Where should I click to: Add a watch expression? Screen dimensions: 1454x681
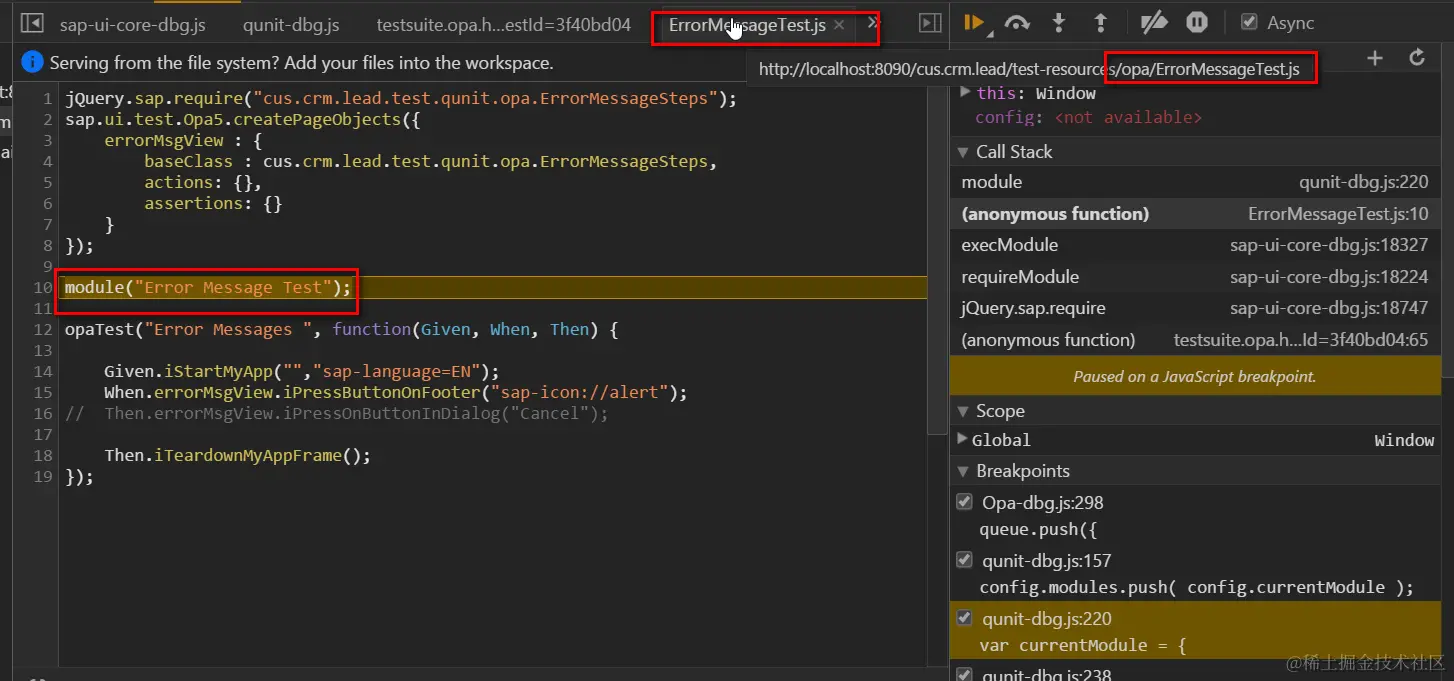[x=1375, y=59]
